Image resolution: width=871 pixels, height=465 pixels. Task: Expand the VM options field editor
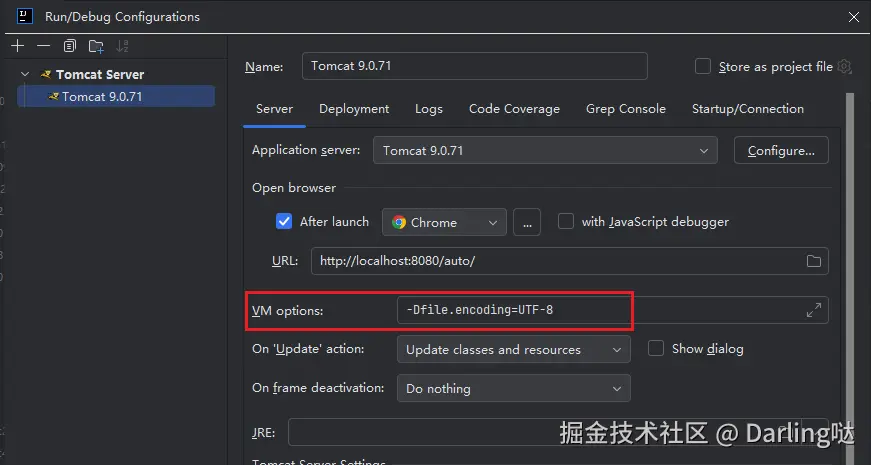(x=814, y=310)
